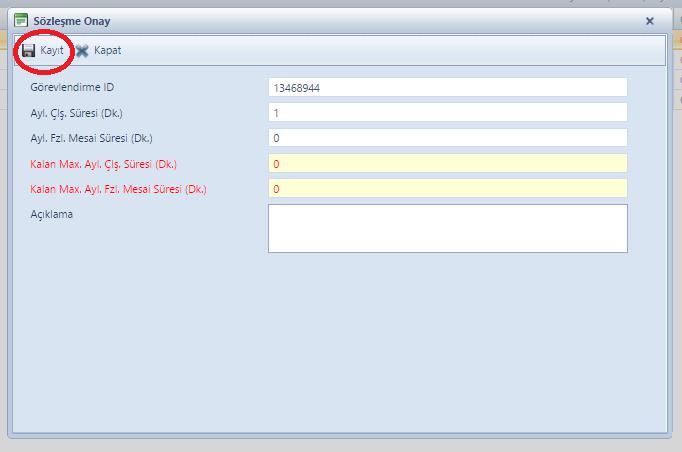This screenshot has height=452, width=682.
Task: Click Kalan Max. Ayl. Çlş. Süresi yellow field
Action: coord(447,163)
